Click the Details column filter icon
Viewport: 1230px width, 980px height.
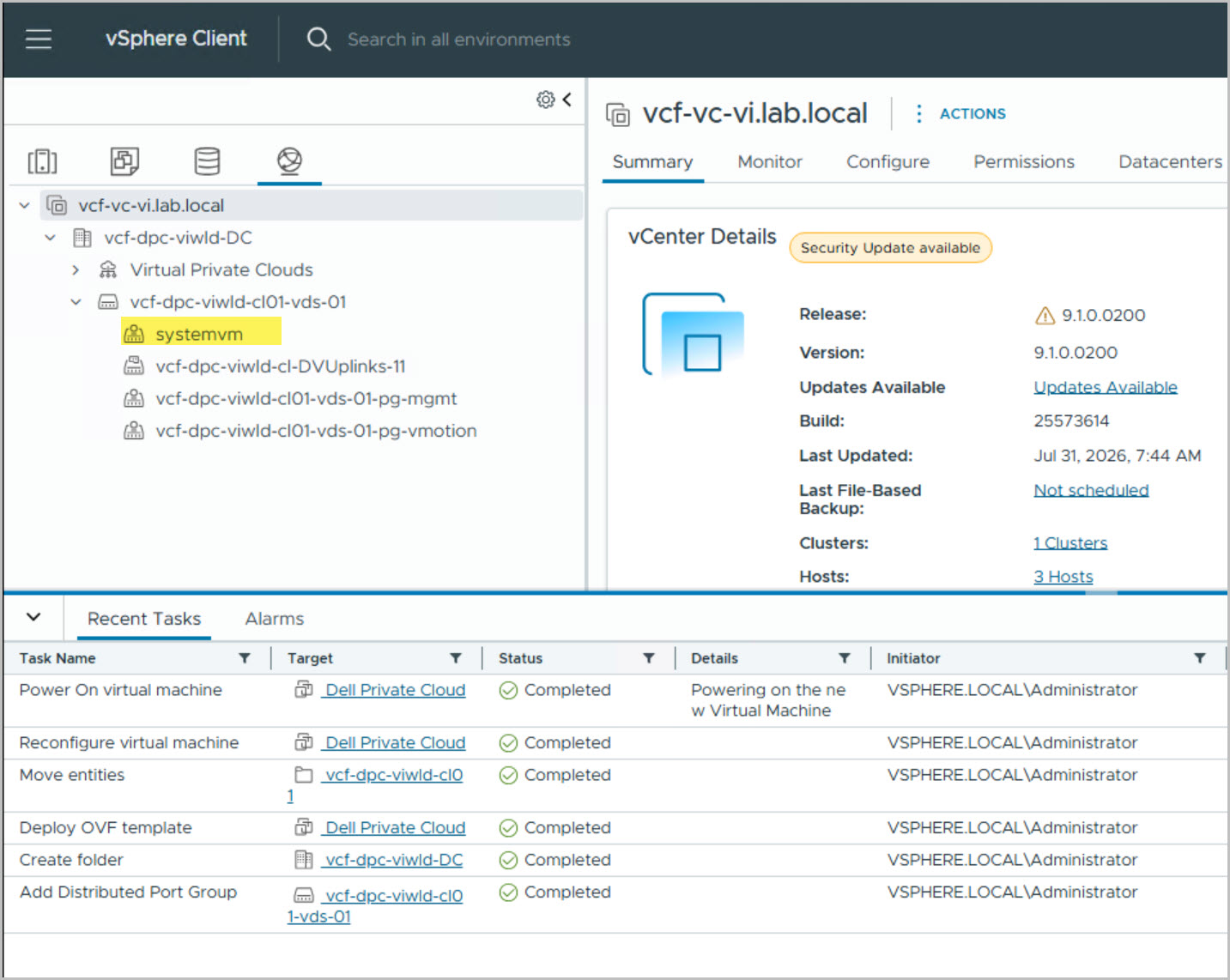pyautogui.click(x=845, y=658)
